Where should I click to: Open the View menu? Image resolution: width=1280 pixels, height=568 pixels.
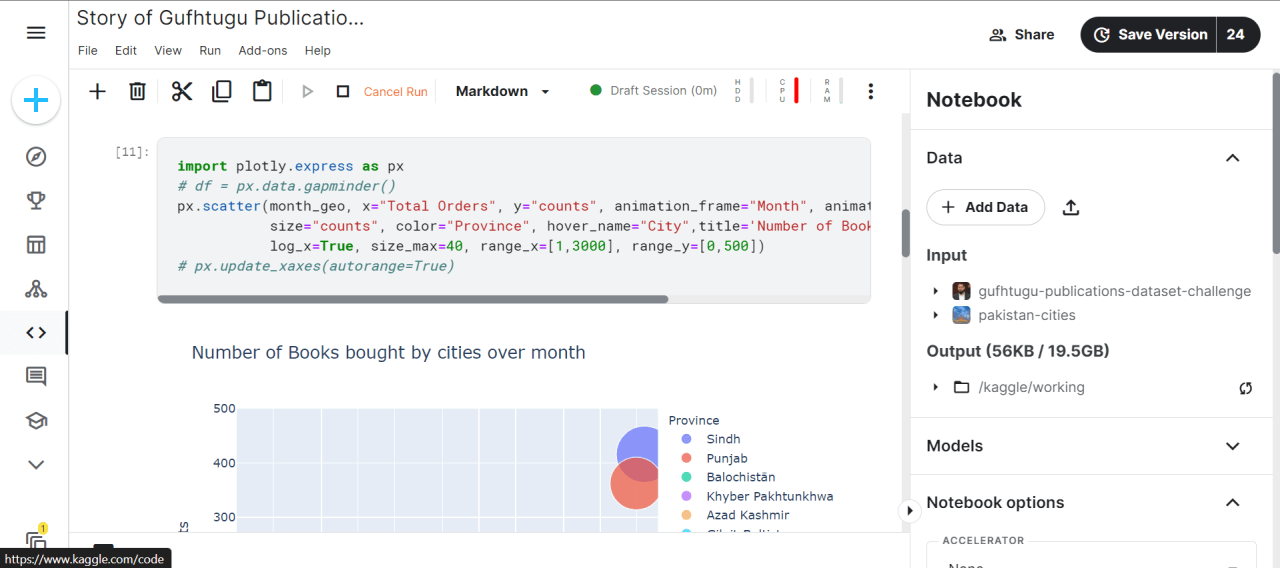[x=168, y=50]
